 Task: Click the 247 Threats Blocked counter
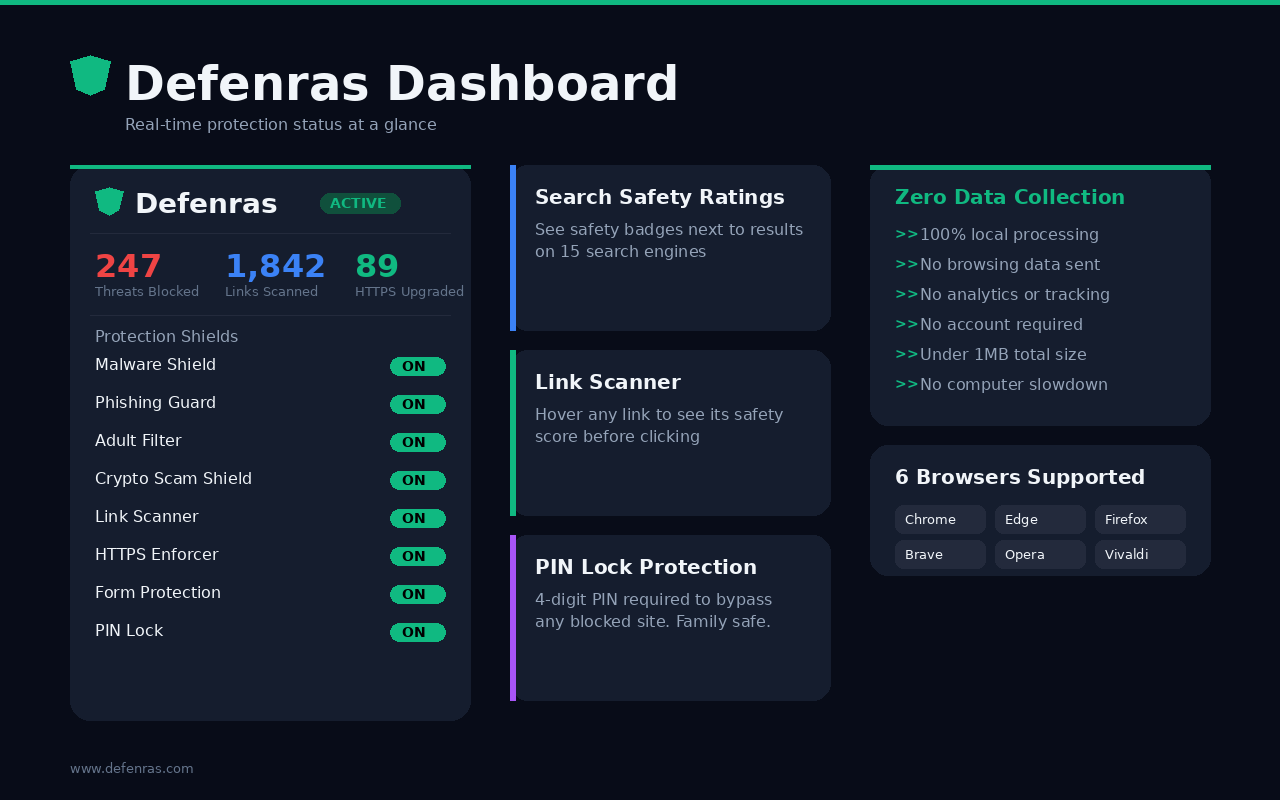(x=147, y=275)
